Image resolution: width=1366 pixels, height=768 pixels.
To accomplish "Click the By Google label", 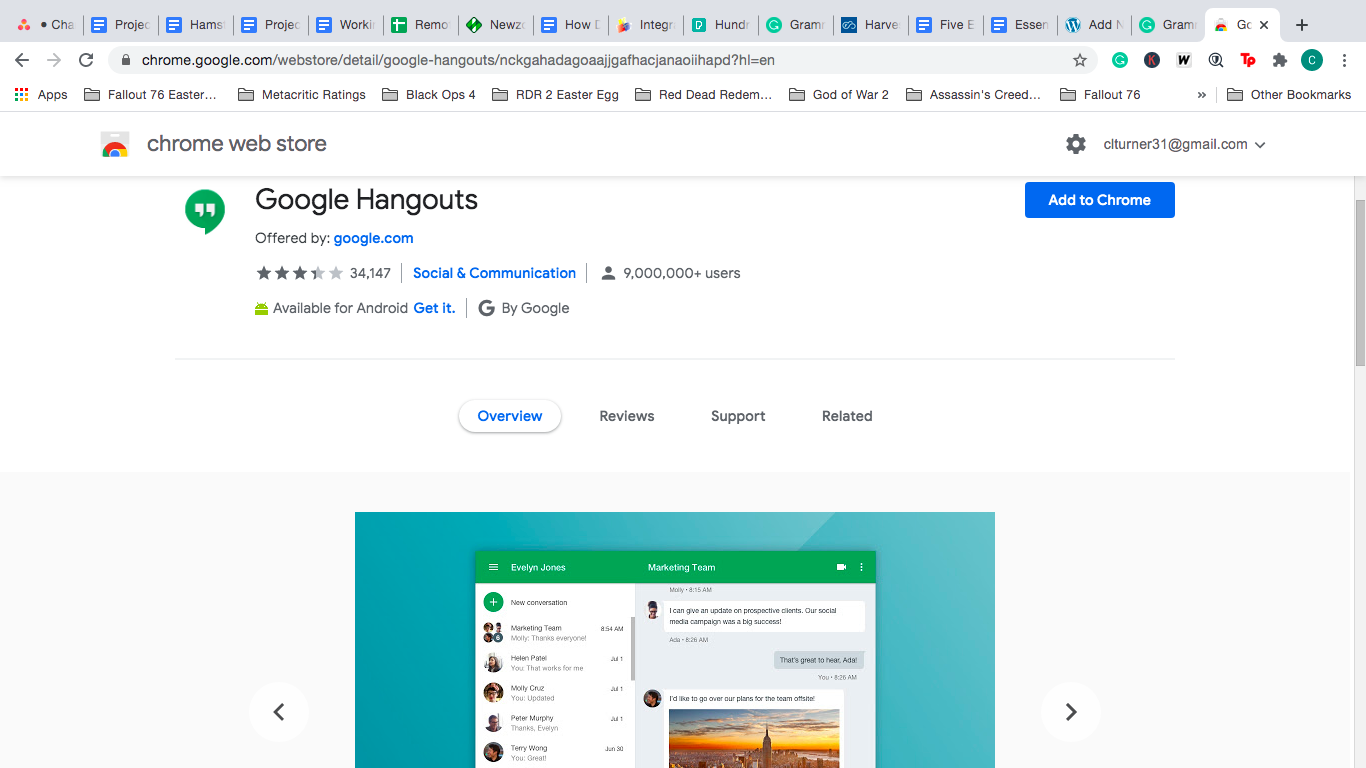I will [535, 308].
